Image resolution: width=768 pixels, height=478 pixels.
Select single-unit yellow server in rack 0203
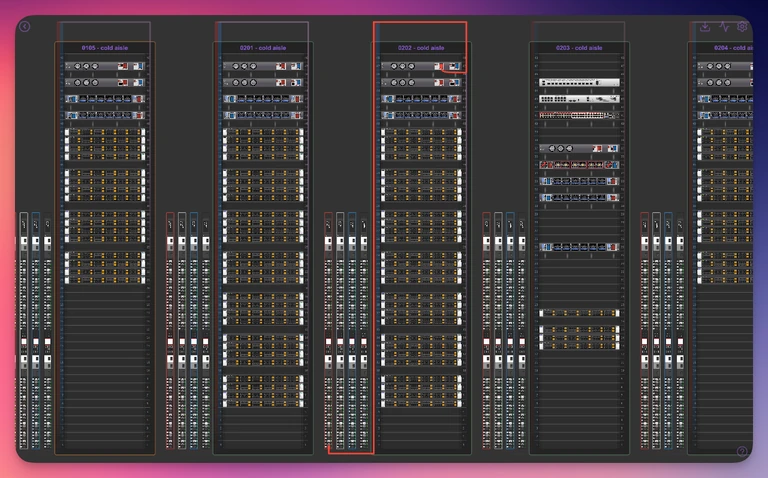(x=579, y=313)
